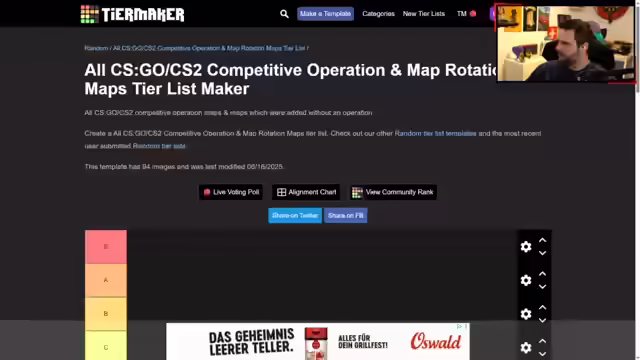The height and width of the screenshot is (360, 640).
Task: Move the A tier row down
Action: [542, 287]
